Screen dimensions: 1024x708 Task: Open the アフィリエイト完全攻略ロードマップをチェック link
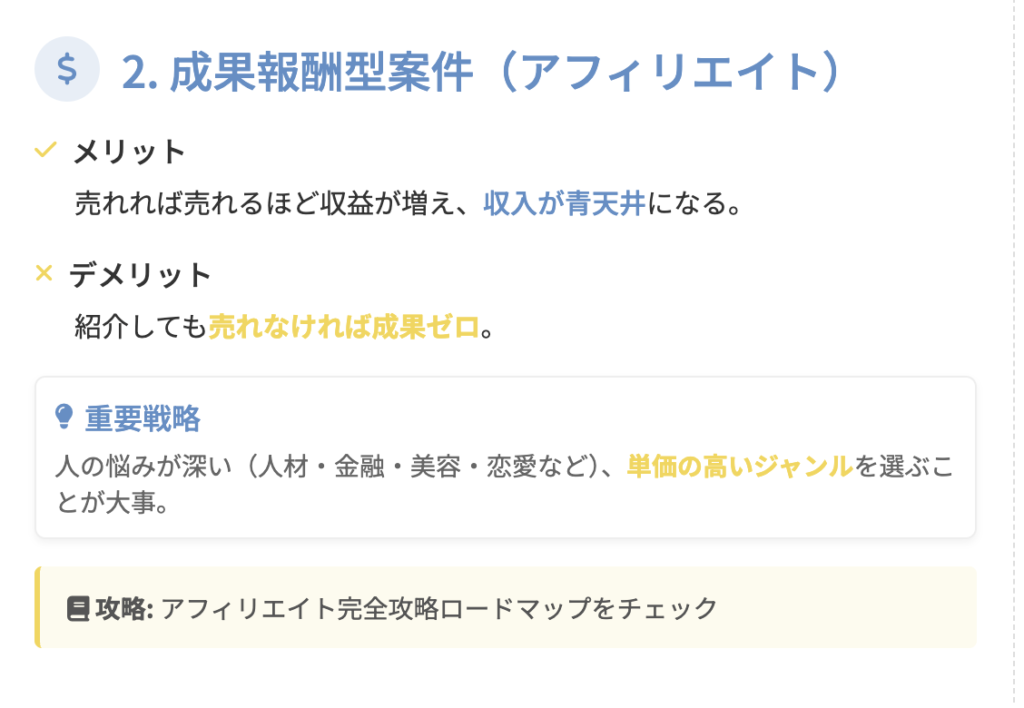[x=439, y=608]
